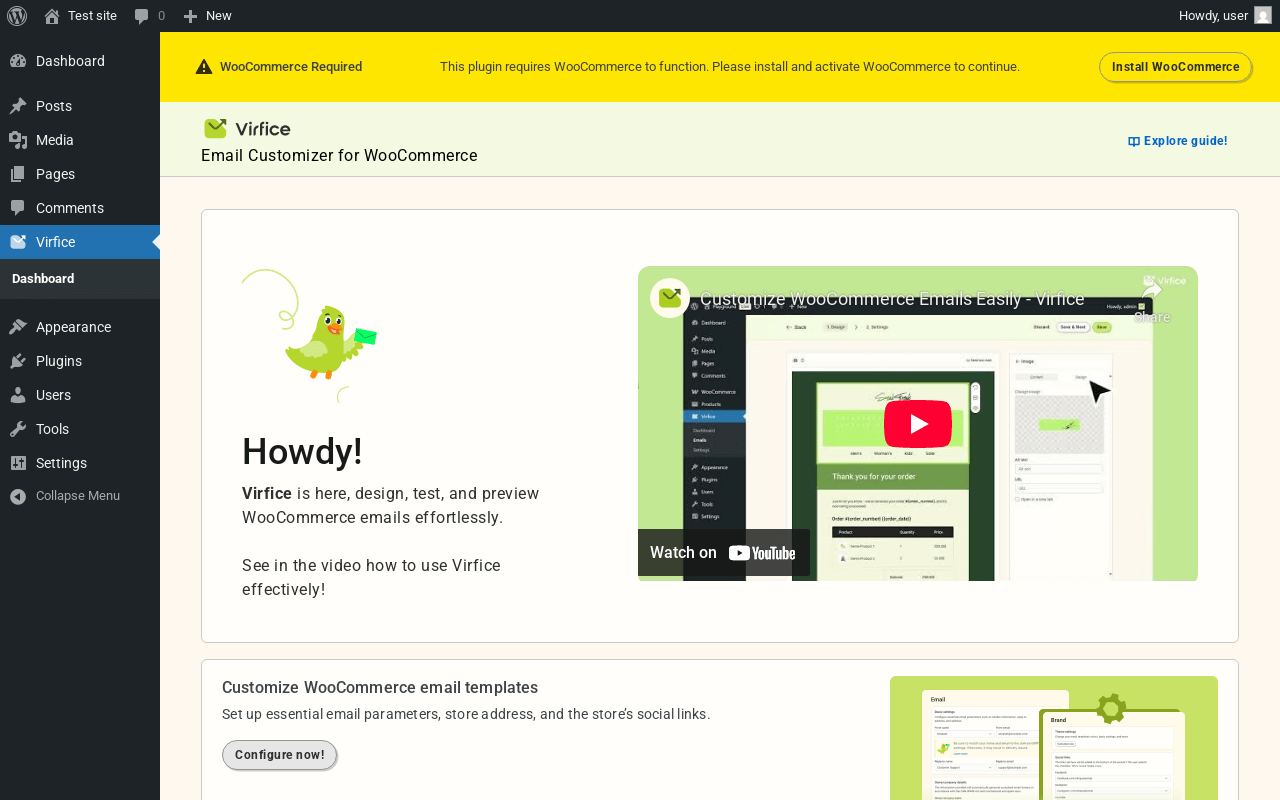Open the Explore guide! link
1280x800 pixels.
tap(1177, 141)
